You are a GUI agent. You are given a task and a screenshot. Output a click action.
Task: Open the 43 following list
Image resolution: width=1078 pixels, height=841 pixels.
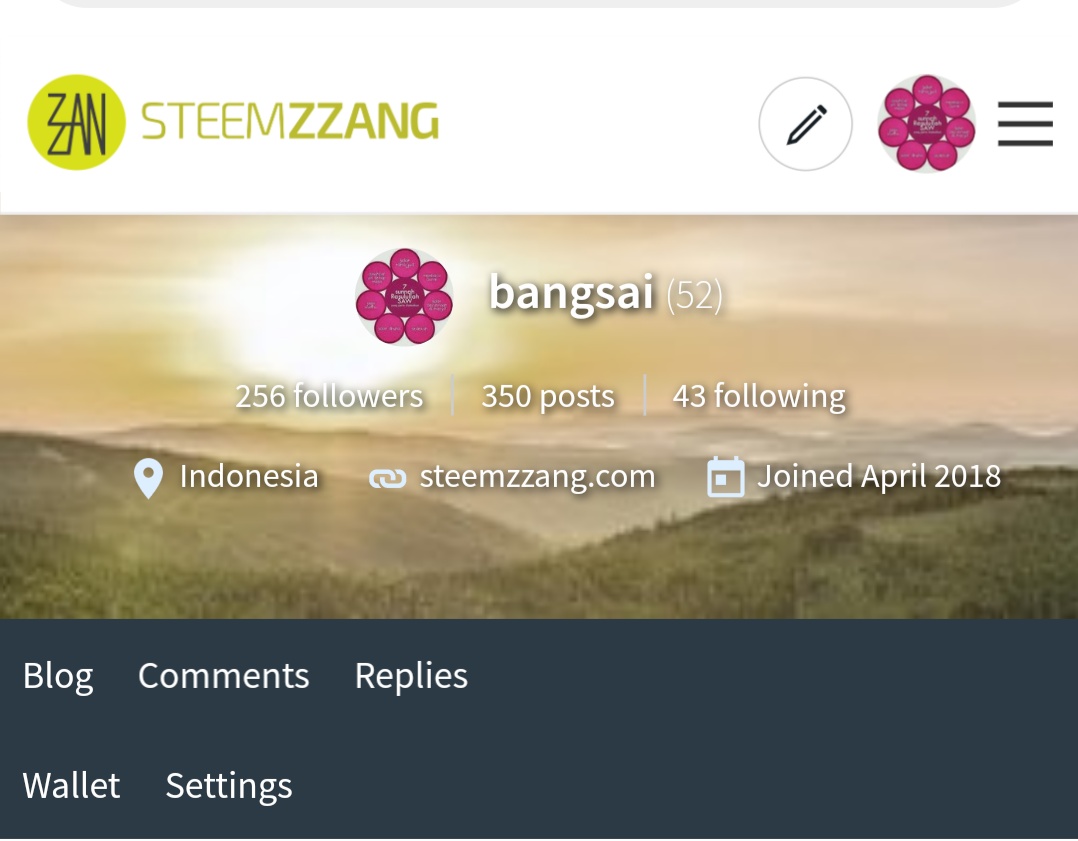point(759,396)
